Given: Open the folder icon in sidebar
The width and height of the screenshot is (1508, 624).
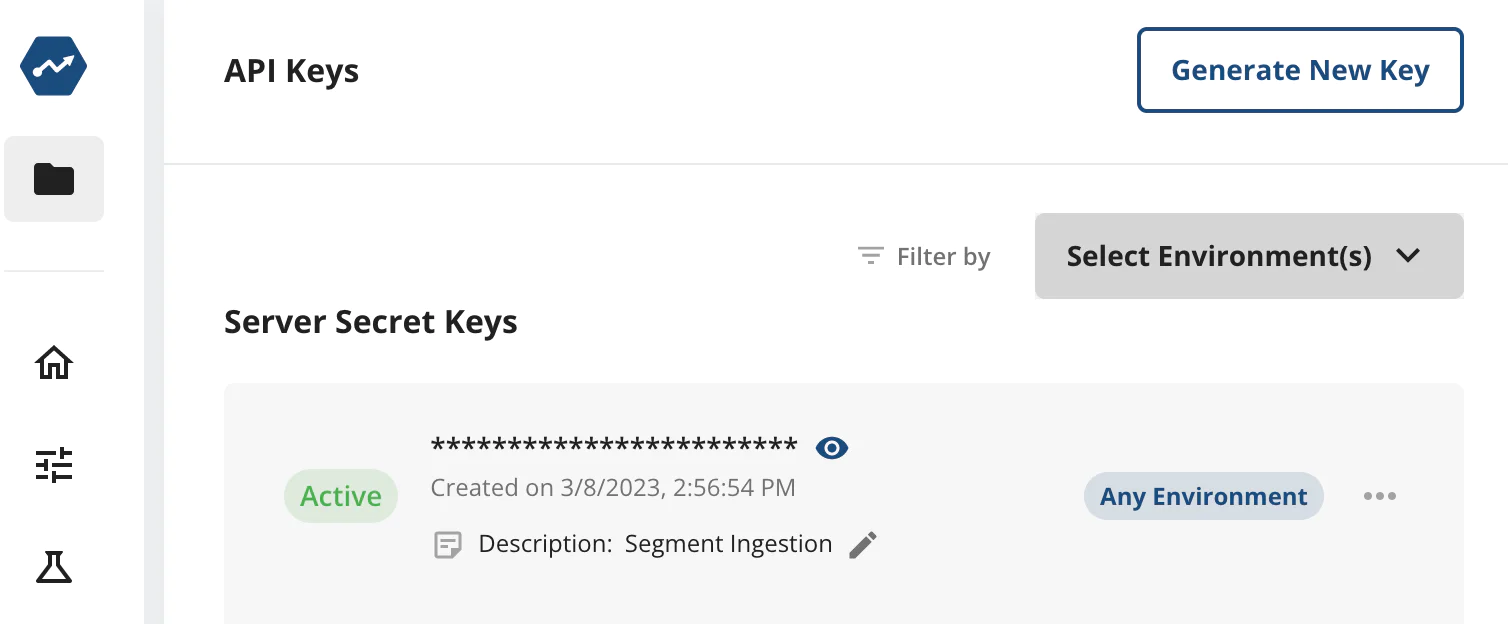Looking at the screenshot, I should click(54, 179).
